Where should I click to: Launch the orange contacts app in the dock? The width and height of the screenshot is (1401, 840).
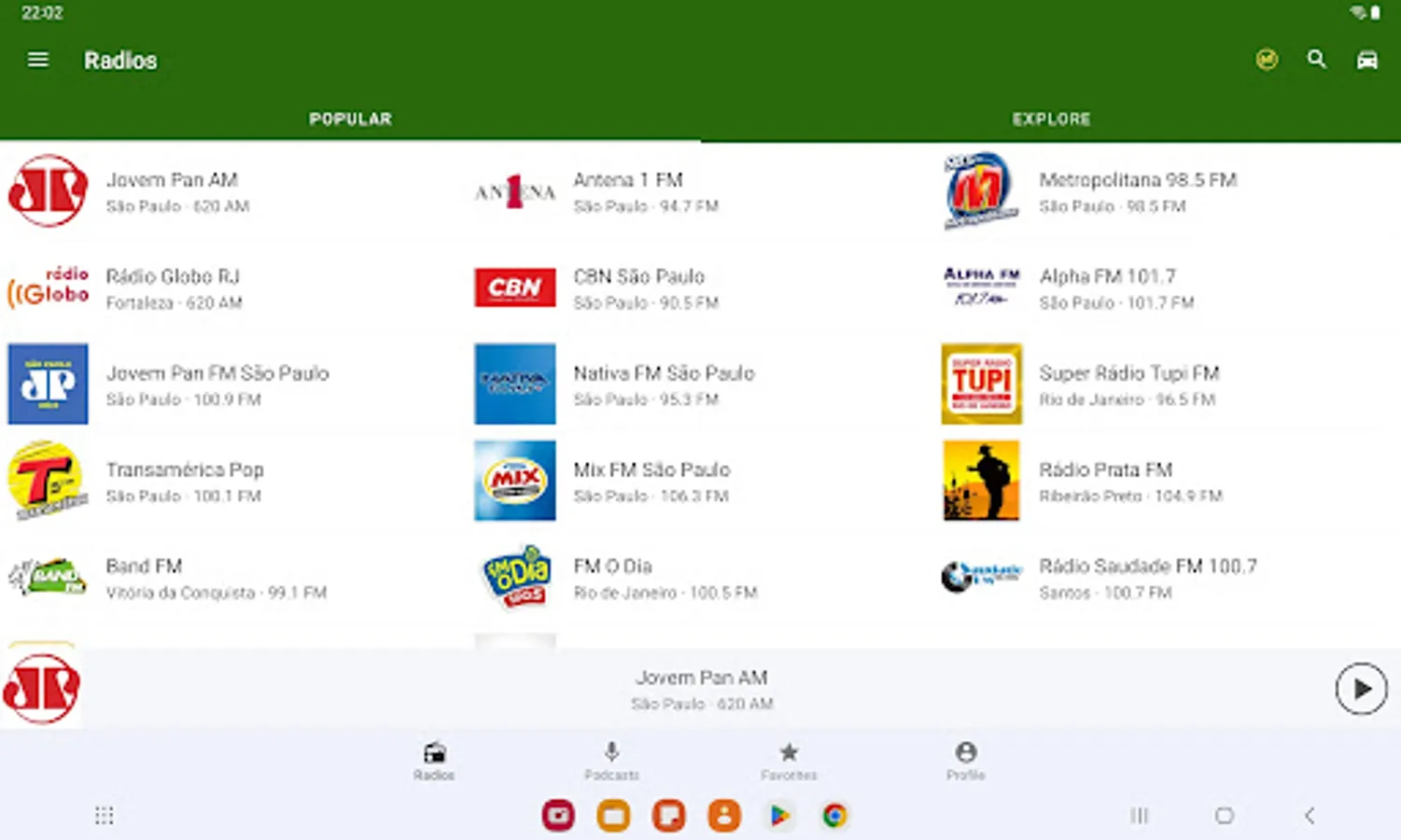[x=724, y=816]
